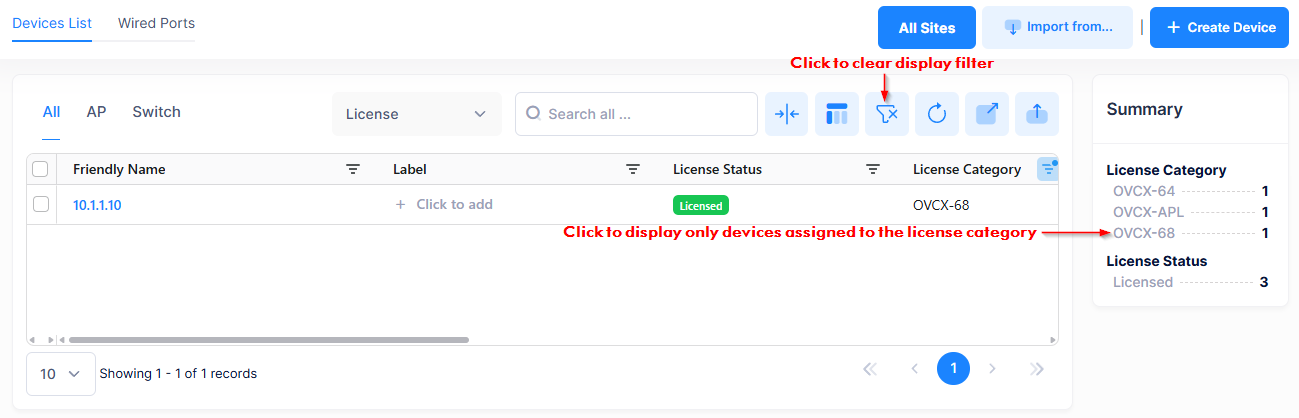Expand the License view dropdown
Viewport: 1299px width, 418px height.
tap(416, 114)
